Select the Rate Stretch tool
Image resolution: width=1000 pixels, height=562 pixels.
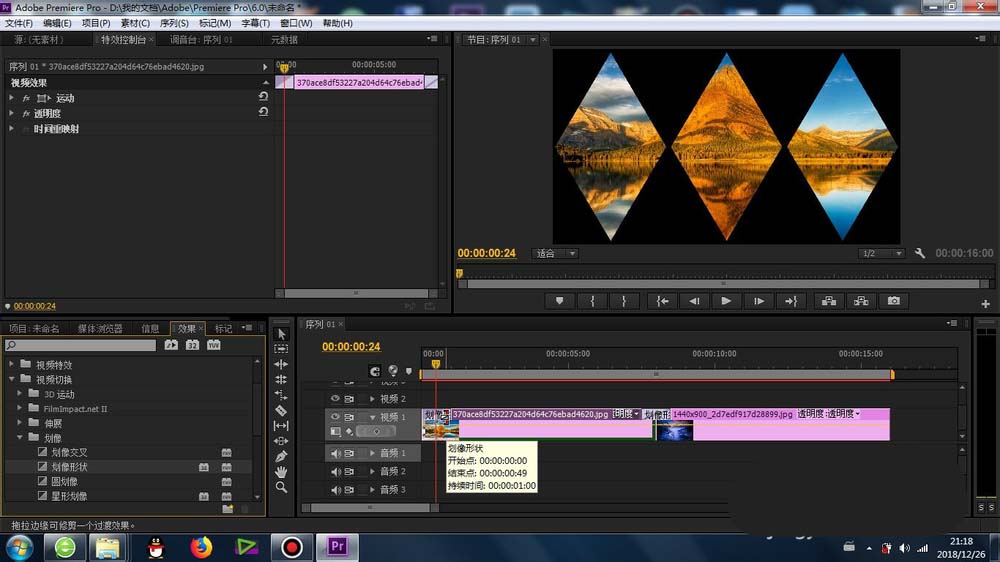(281, 395)
